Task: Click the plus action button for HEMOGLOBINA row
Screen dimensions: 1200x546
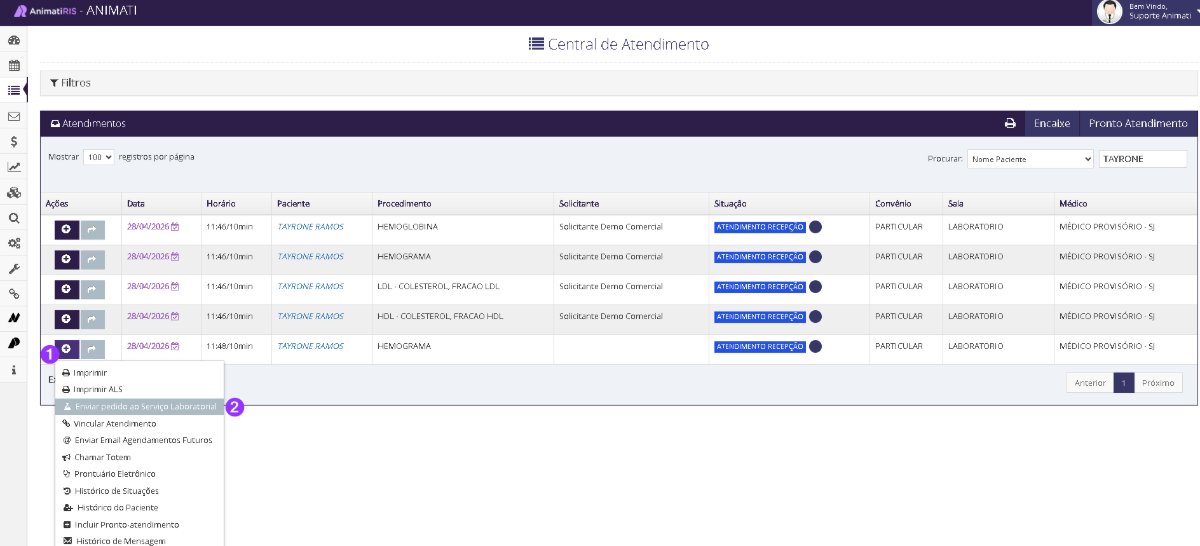Action: pyautogui.click(x=66, y=228)
